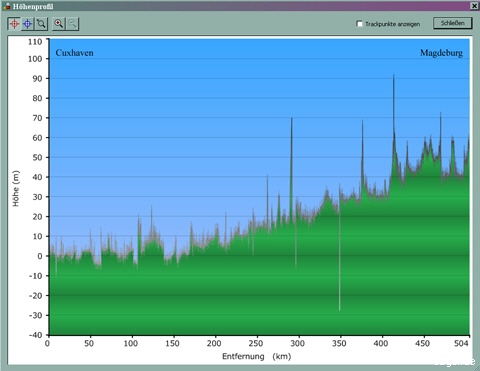Click the Cuxhaven label in chart
Image resolution: width=480 pixels, height=371 pixels.
pyautogui.click(x=74, y=53)
